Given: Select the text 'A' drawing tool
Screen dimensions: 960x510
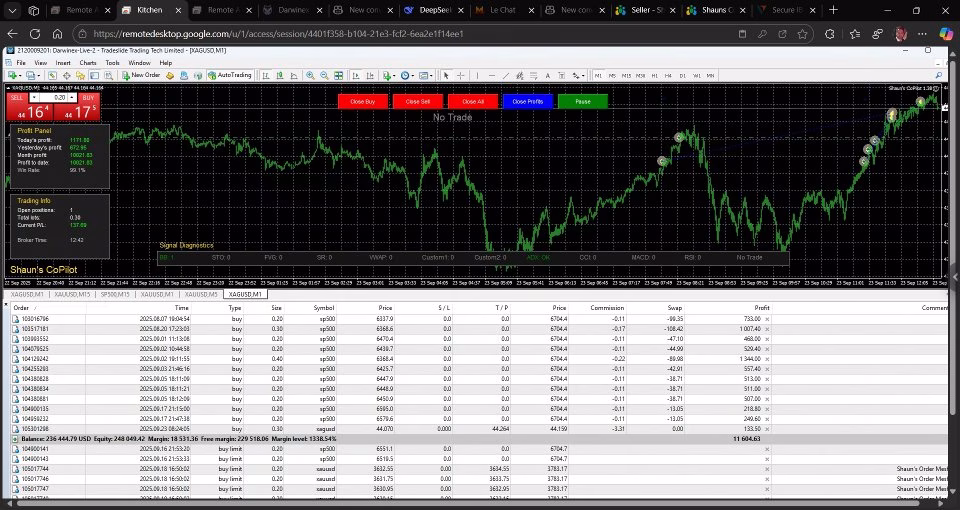Looking at the screenshot, I should tap(547, 75).
